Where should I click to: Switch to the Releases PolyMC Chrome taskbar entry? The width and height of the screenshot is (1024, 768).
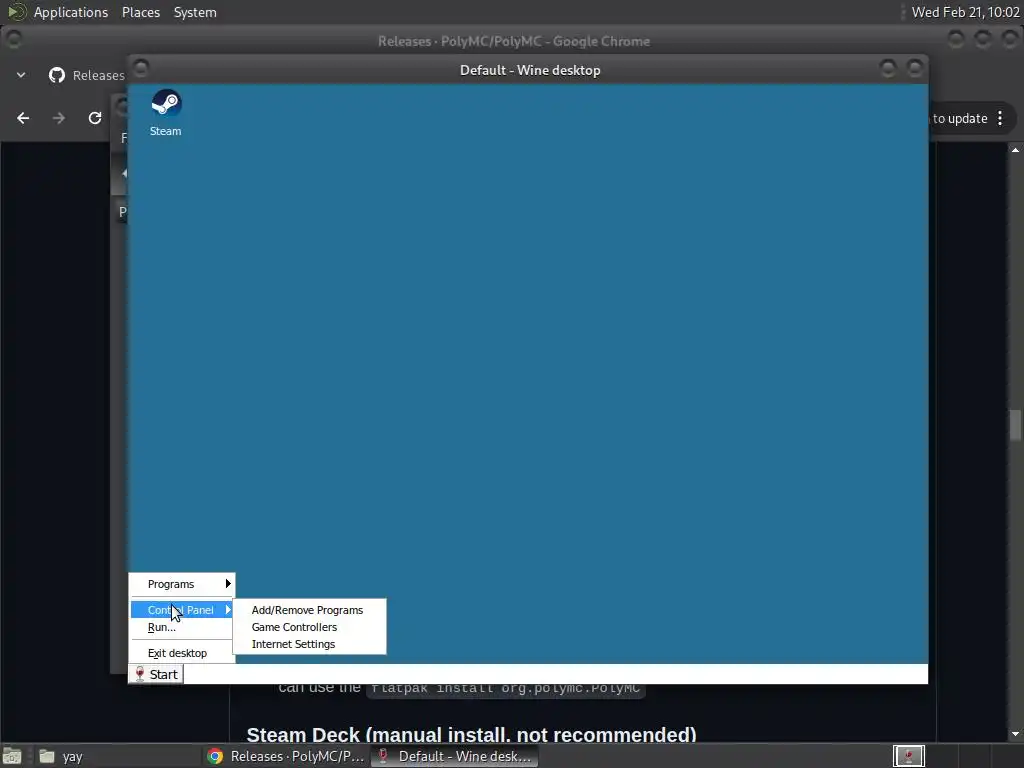click(285, 756)
